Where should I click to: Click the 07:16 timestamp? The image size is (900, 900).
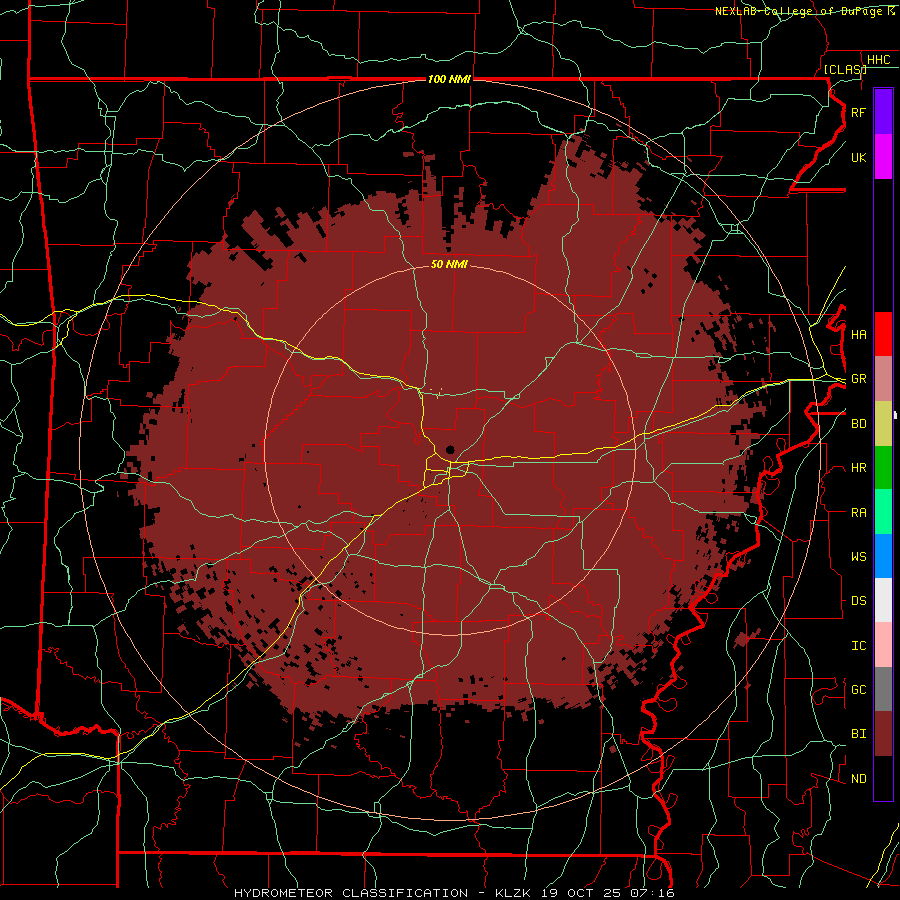point(651,893)
